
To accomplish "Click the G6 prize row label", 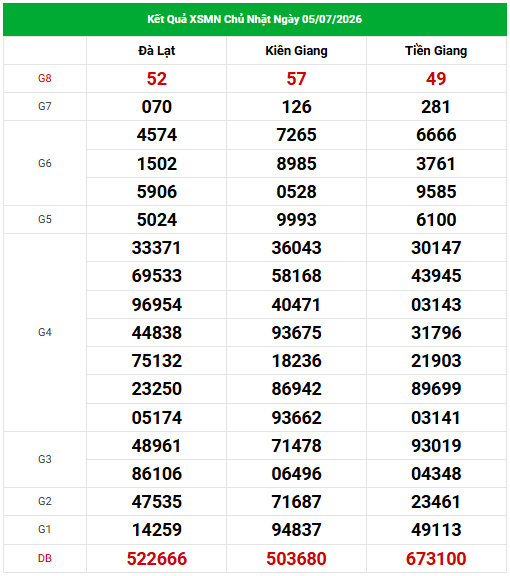I will tap(45, 163).
